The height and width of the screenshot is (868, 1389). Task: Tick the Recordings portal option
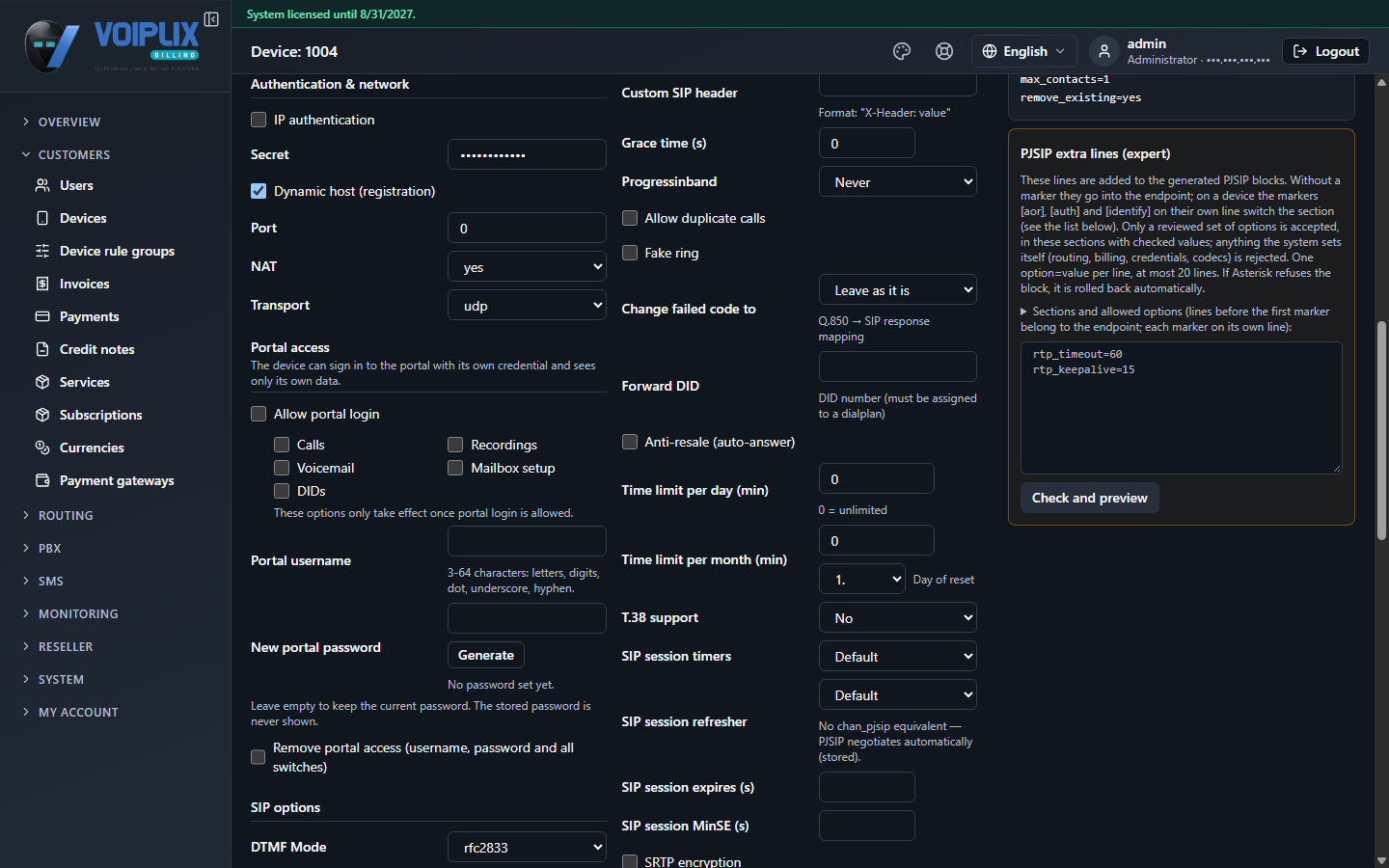click(x=455, y=445)
